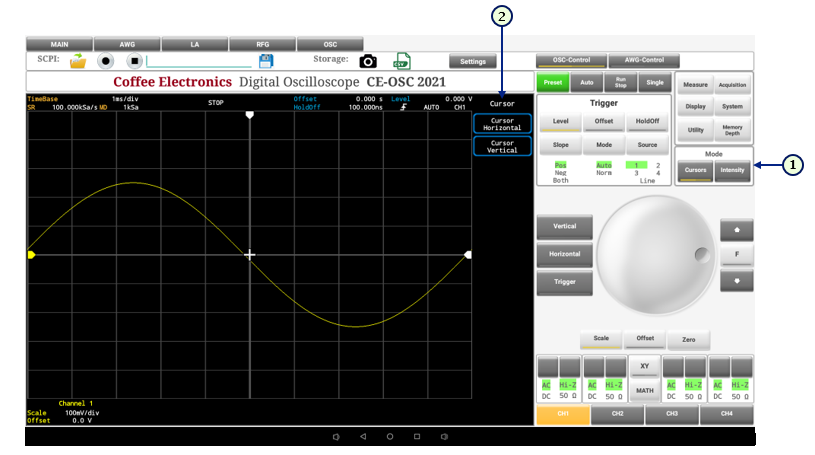Click the floppy disk save icon
The width and height of the screenshot is (815, 455).
(x=266, y=60)
